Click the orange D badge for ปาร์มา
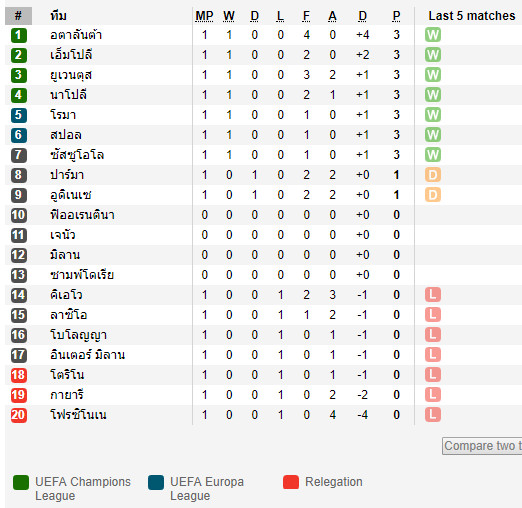Viewport: 522px width, 508px height. point(433,175)
